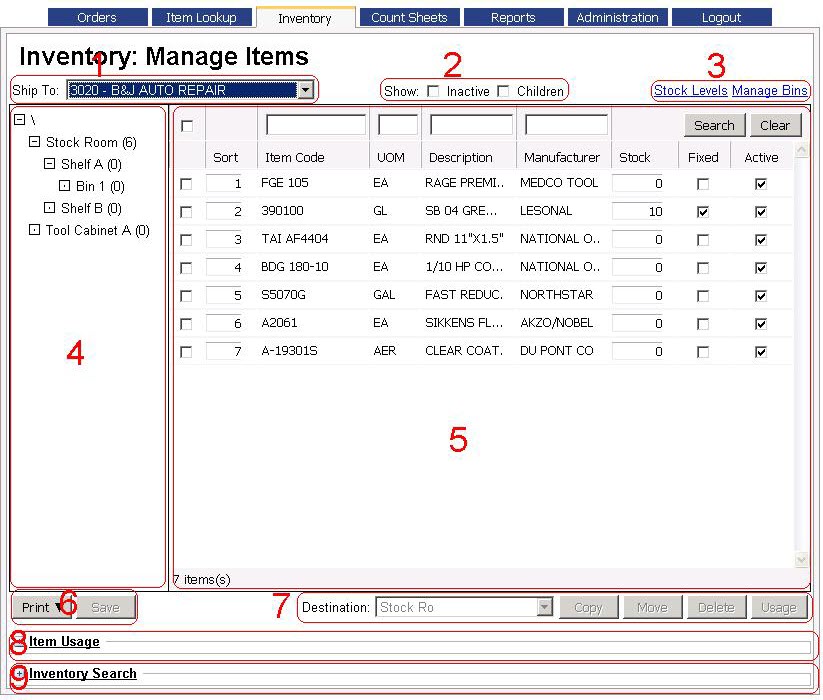Enable the Show Inactive checkbox
Image resolution: width=823 pixels, height=700 pixels.
click(433, 91)
